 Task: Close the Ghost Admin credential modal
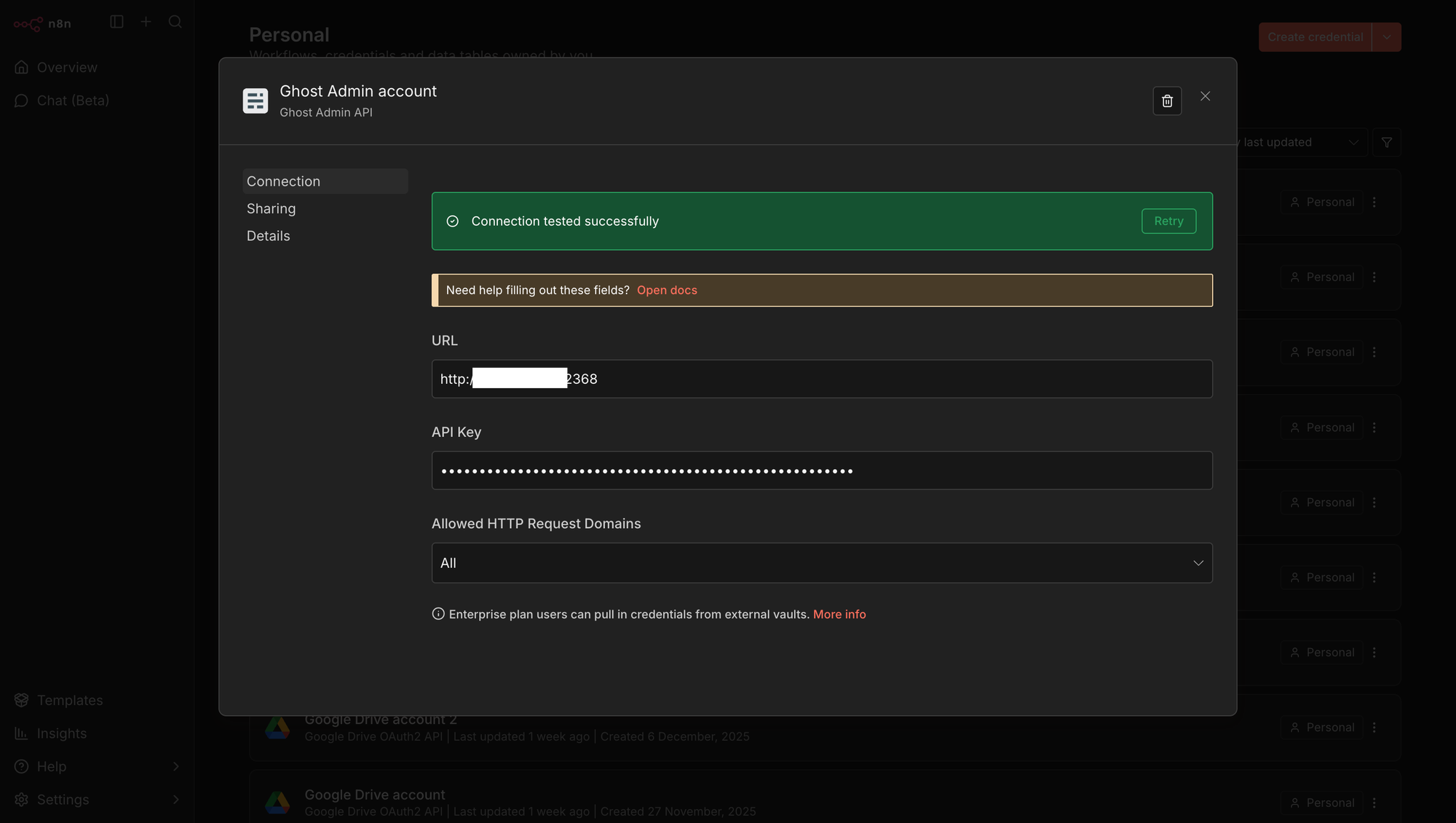1205,96
